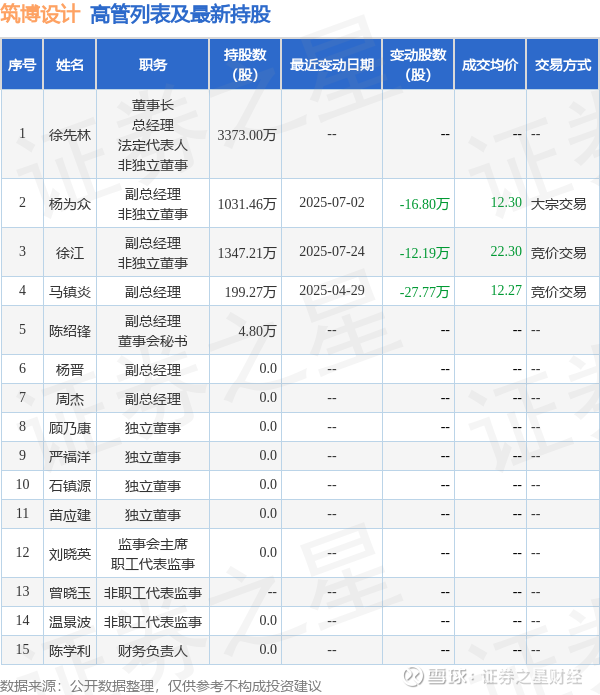The width and height of the screenshot is (600, 695).
Task: Select the name 徐先林
Action: 70,135
